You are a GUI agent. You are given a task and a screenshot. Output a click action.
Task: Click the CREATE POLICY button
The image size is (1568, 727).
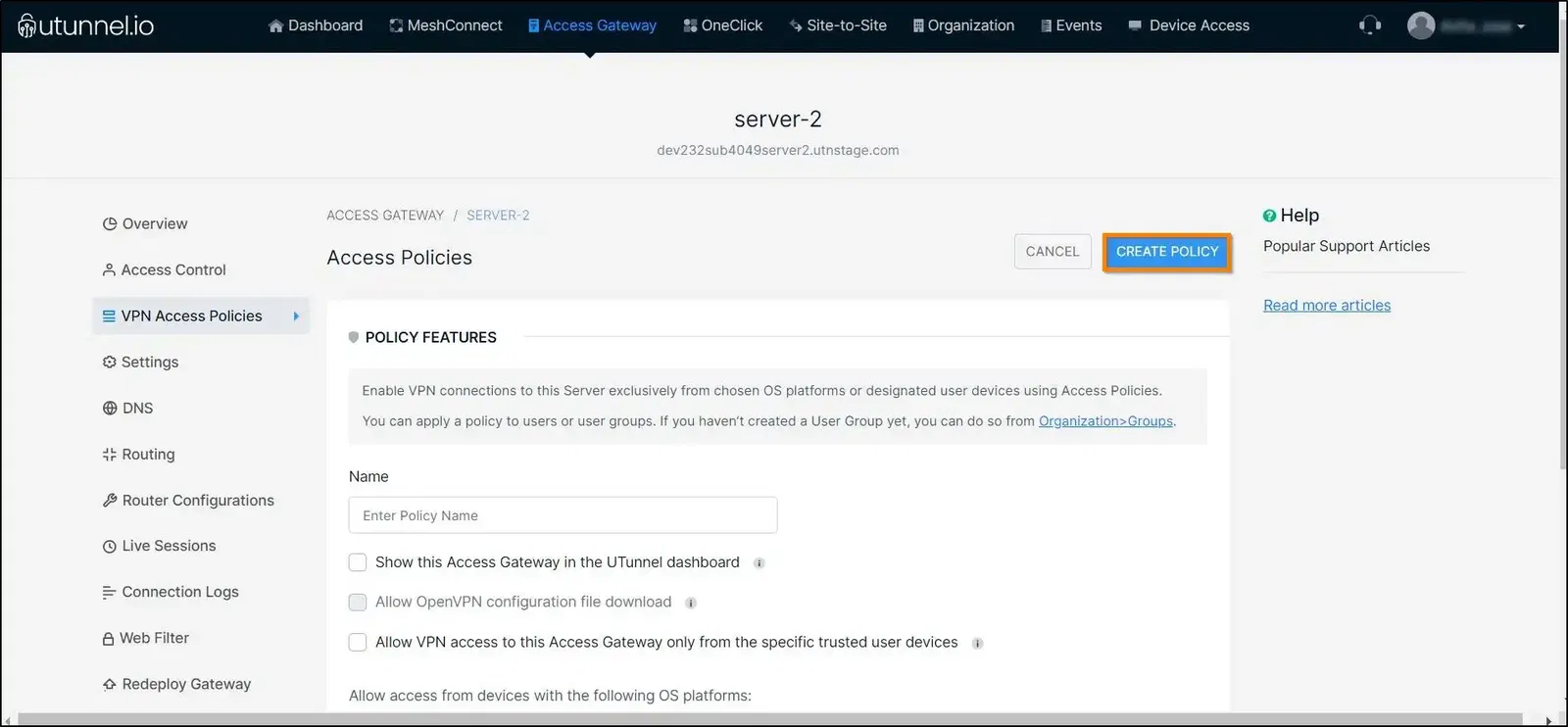click(1167, 252)
